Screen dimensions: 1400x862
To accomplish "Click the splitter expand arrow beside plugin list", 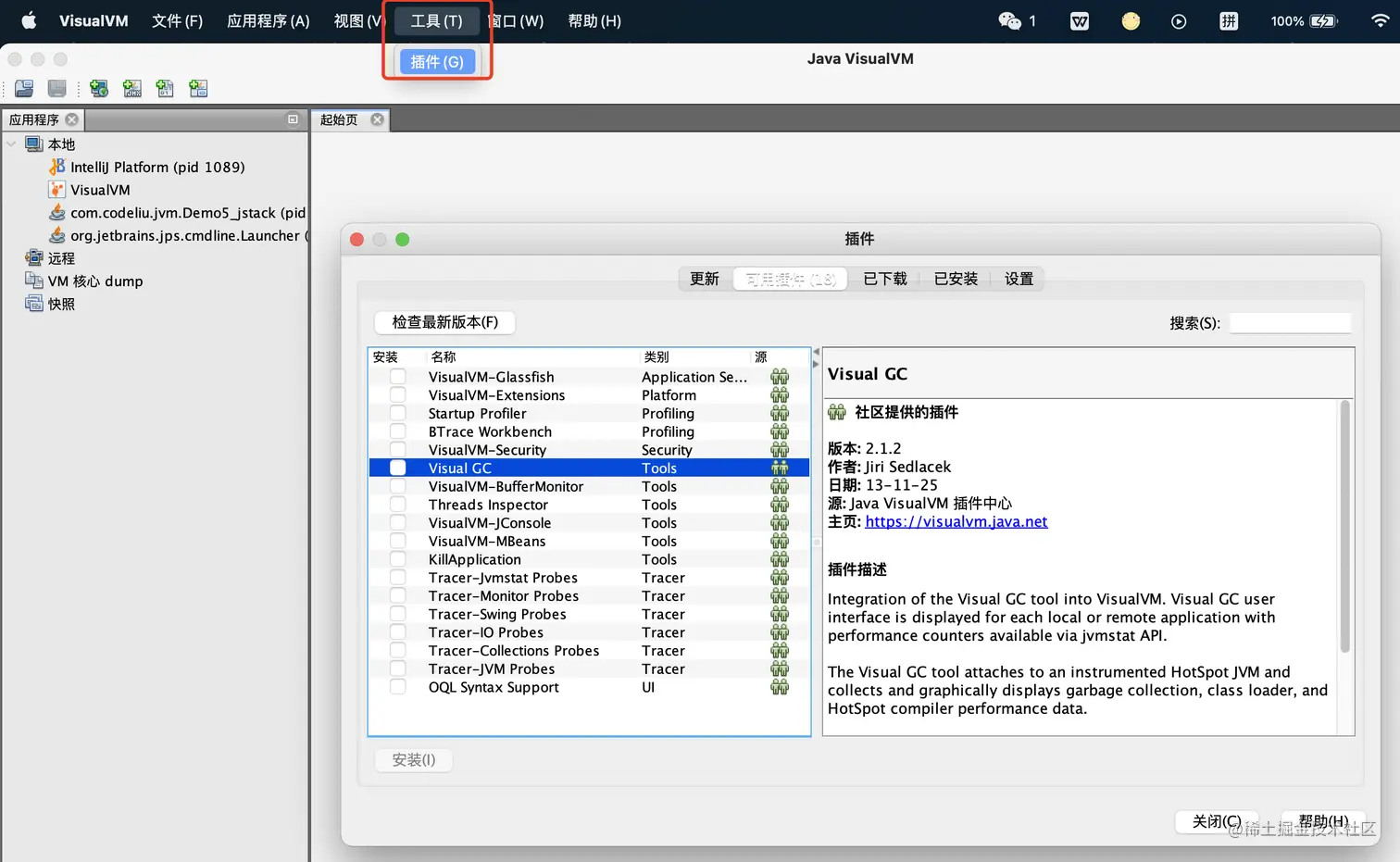I will pyautogui.click(x=816, y=365).
